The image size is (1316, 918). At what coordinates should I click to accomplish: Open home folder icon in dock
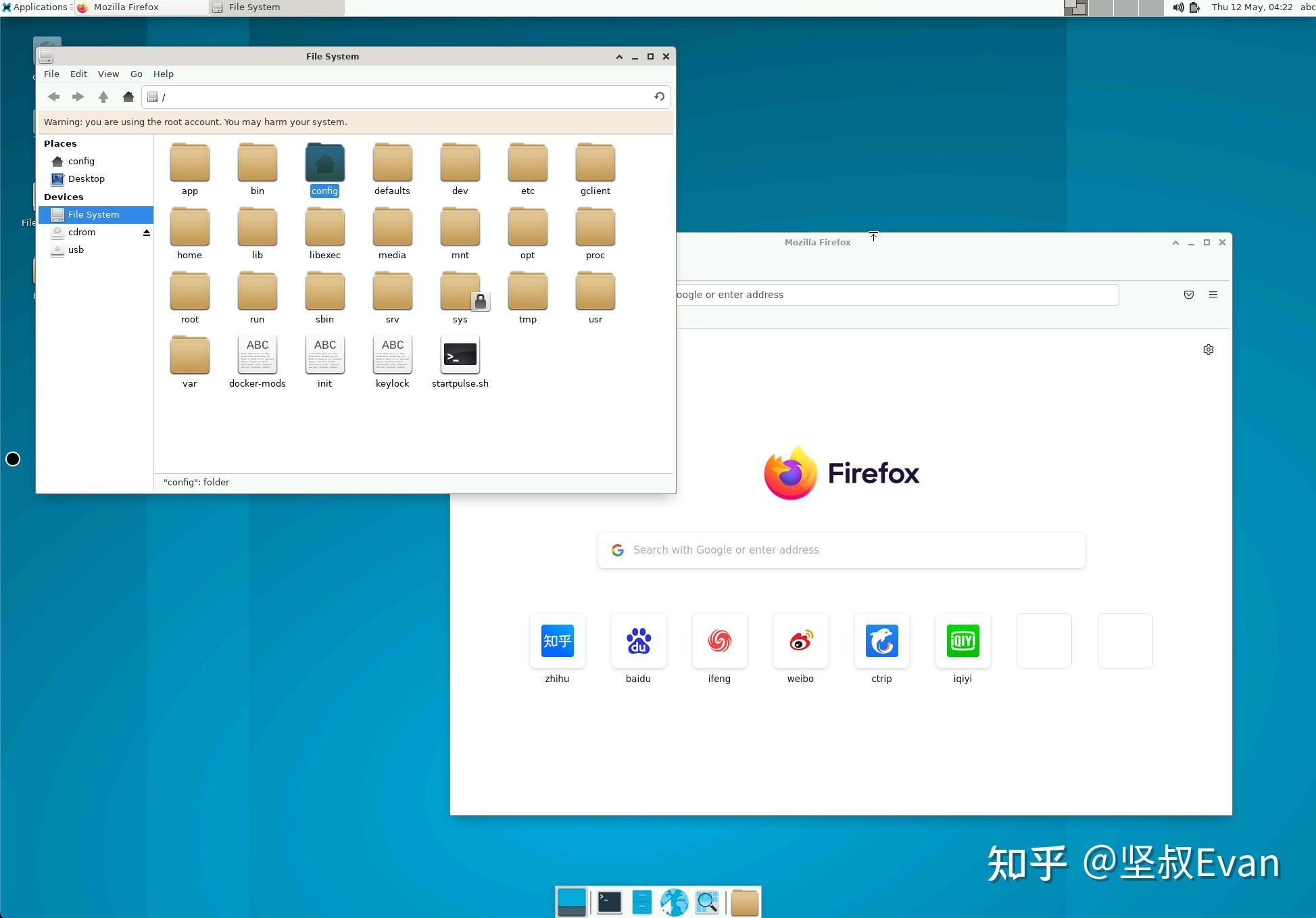(745, 902)
